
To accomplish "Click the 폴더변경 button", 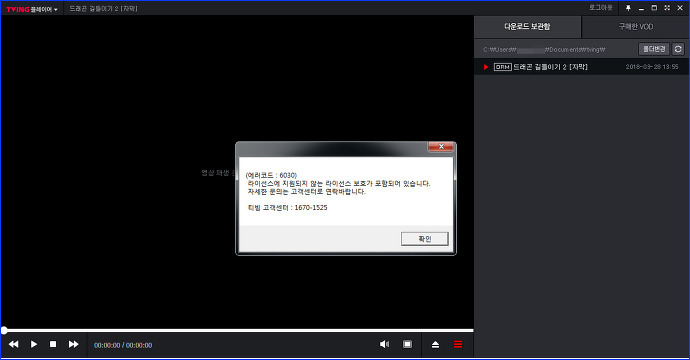I will click(654, 49).
